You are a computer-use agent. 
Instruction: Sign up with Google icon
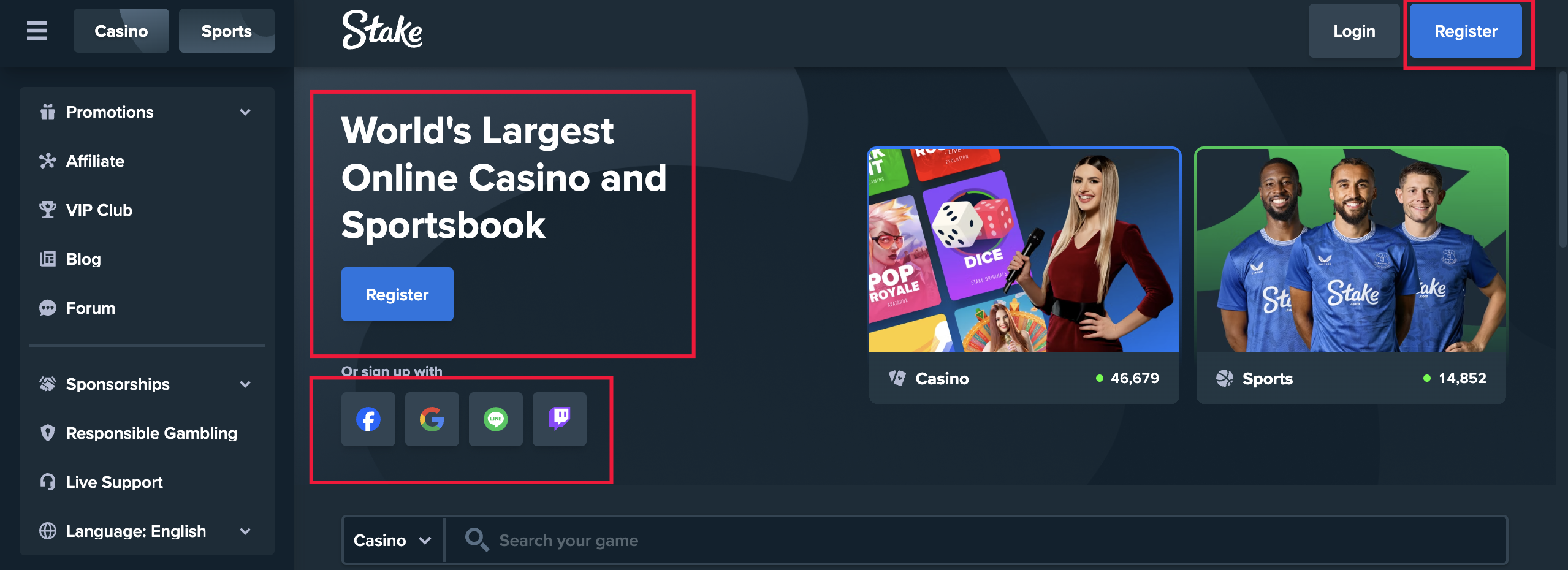click(432, 419)
